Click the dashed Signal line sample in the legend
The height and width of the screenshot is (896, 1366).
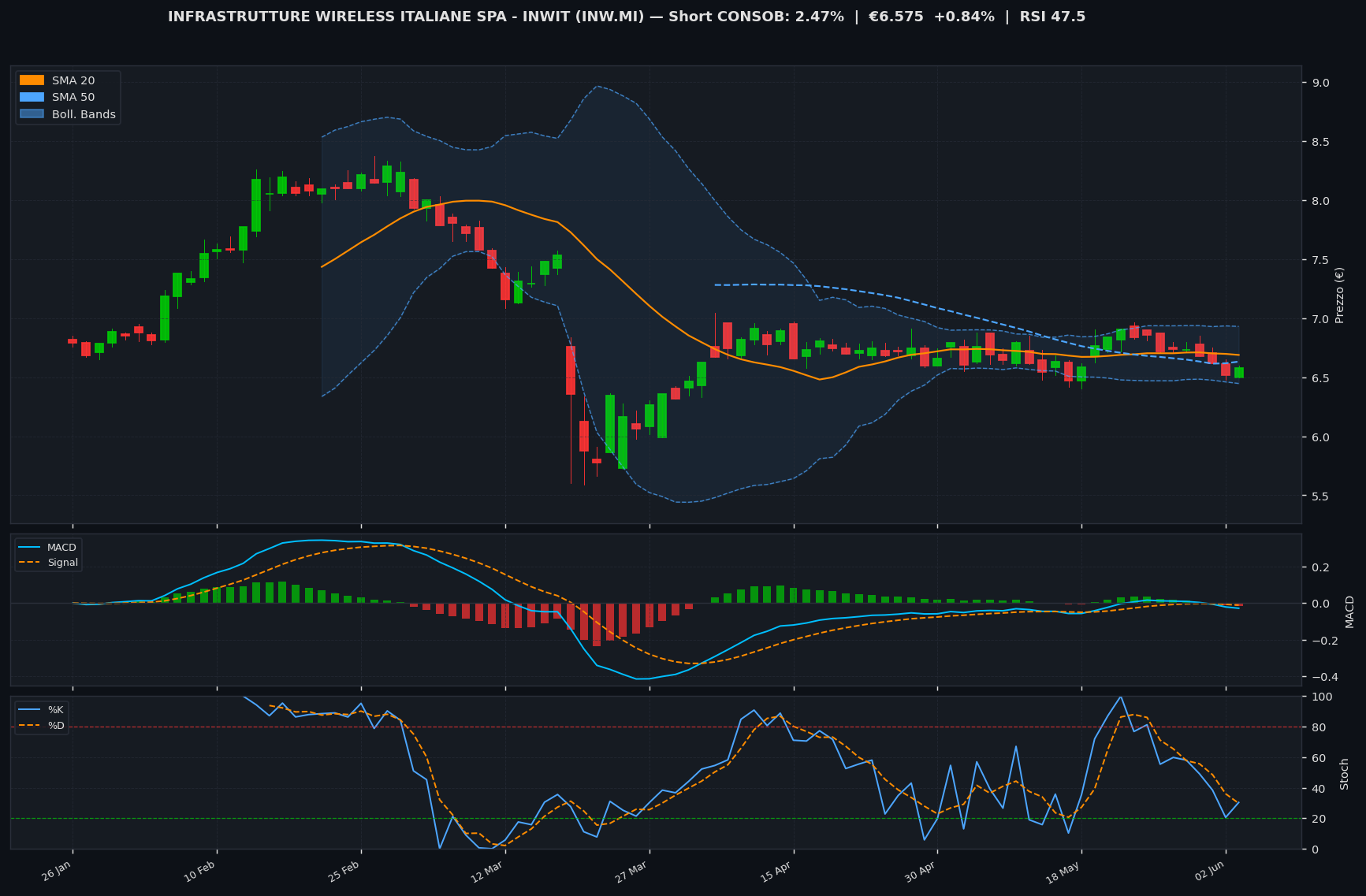pos(30,563)
